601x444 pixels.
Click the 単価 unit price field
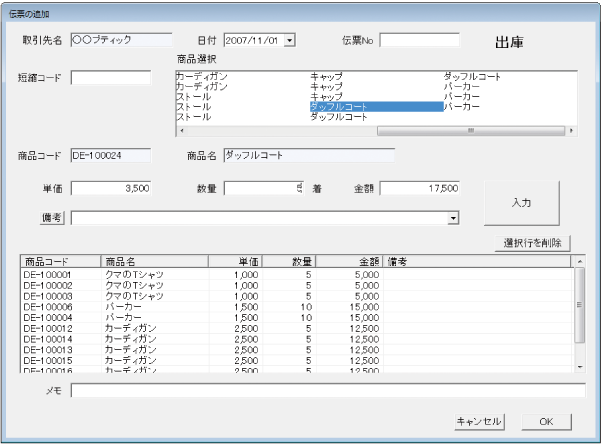point(111,188)
